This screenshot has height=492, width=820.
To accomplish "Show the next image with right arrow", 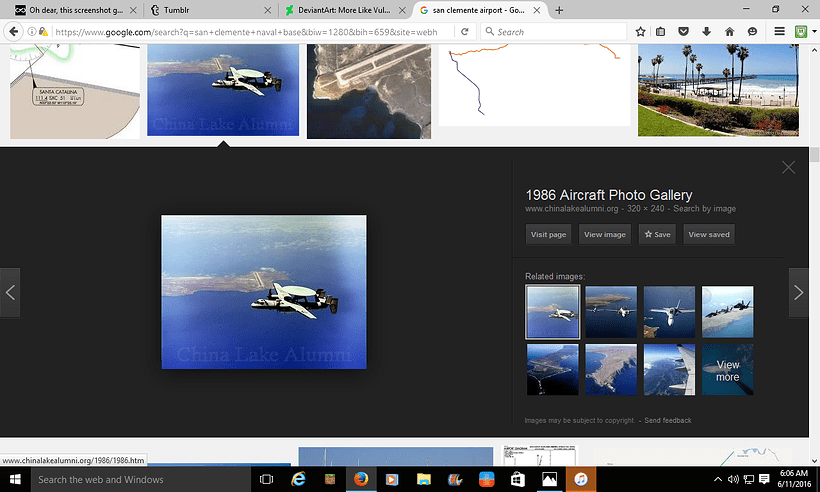I will (x=799, y=293).
